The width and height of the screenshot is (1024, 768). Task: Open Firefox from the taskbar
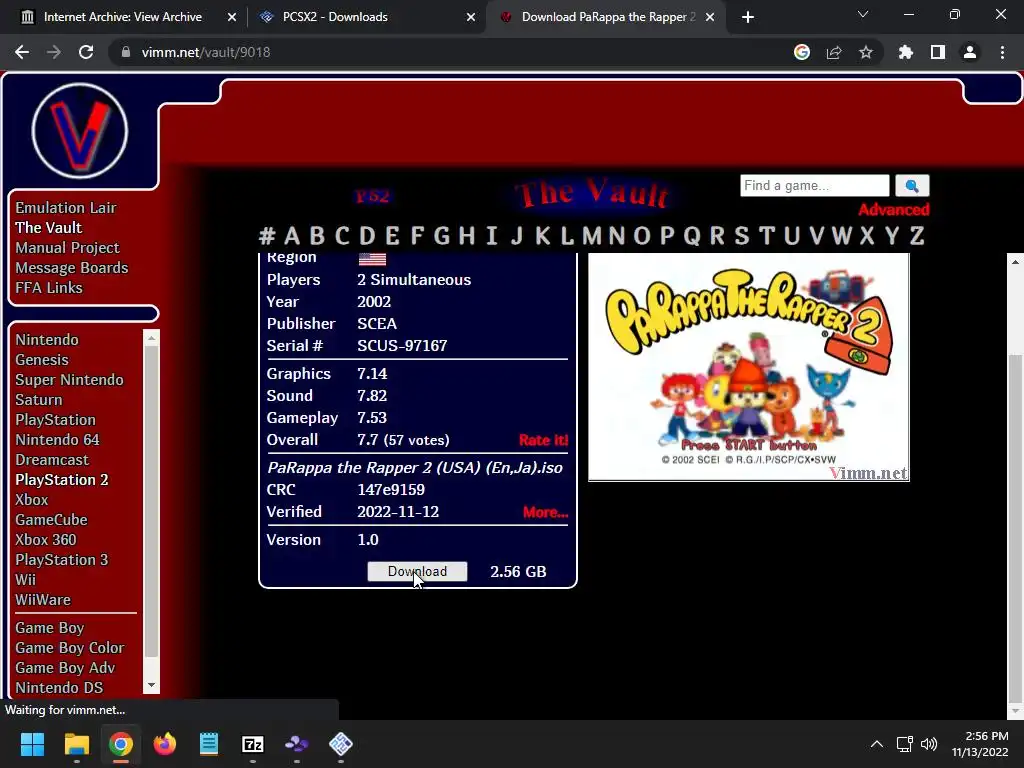point(165,743)
